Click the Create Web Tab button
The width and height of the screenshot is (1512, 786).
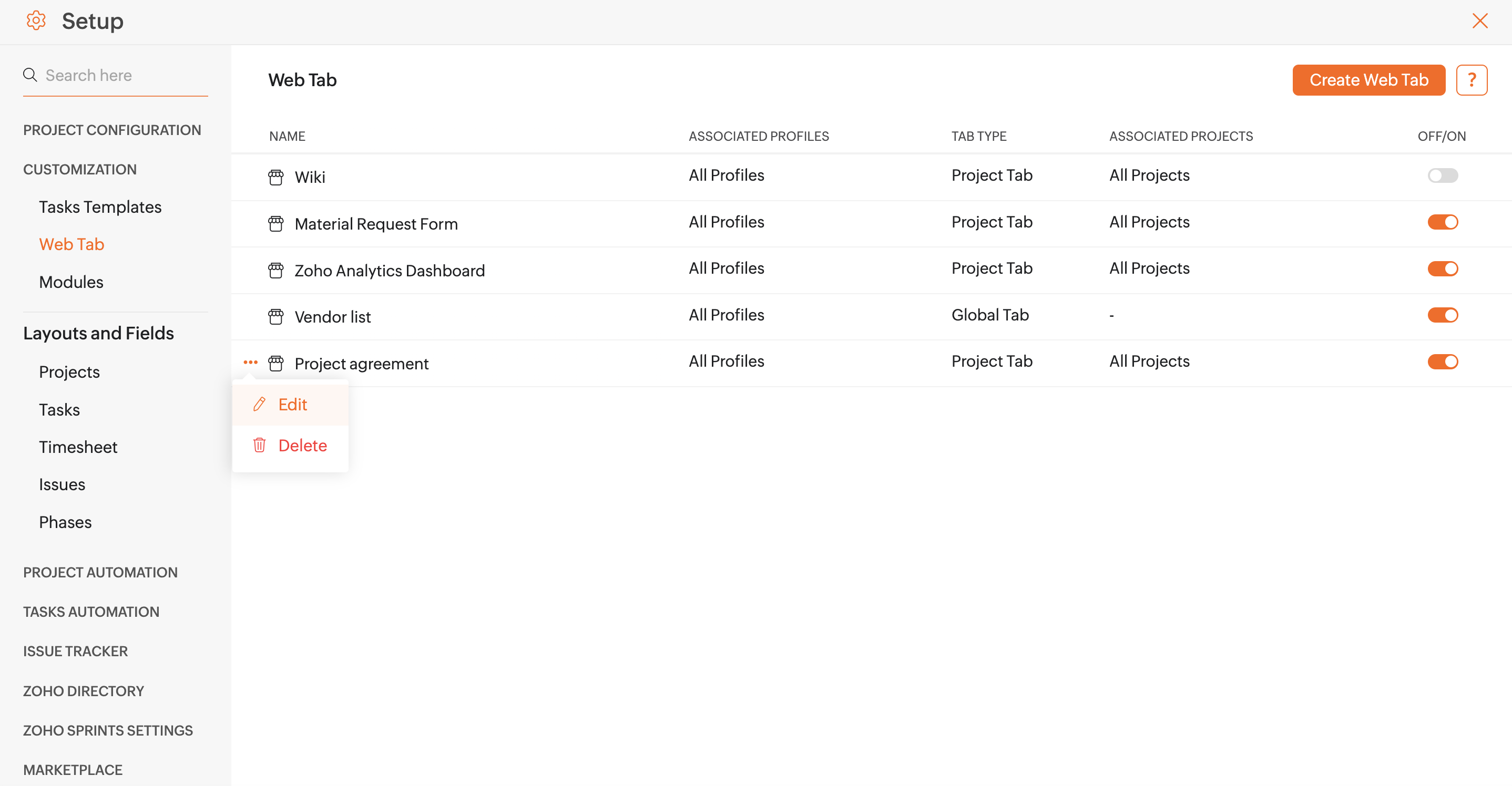pyautogui.click(x=1369, y=80)
